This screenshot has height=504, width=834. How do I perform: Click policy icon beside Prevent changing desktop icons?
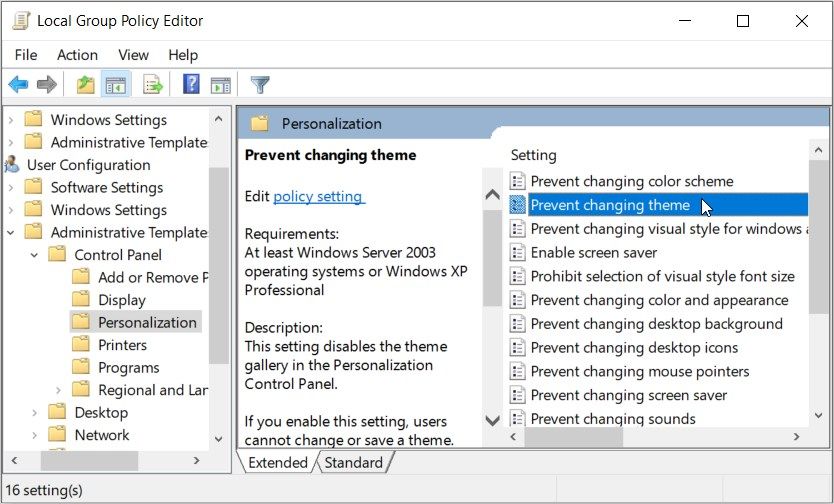coord(518,348)
